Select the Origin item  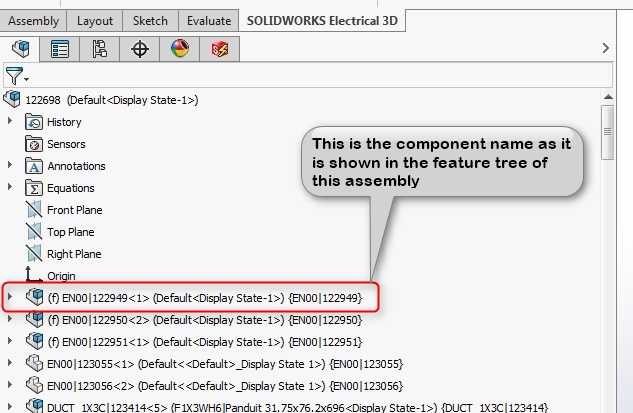tap(61, 276)
